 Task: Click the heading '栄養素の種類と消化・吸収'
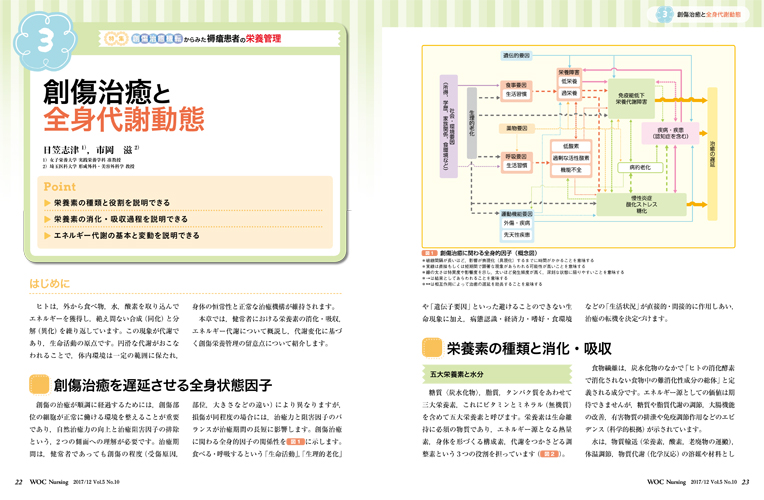click(x=529, y=348)
